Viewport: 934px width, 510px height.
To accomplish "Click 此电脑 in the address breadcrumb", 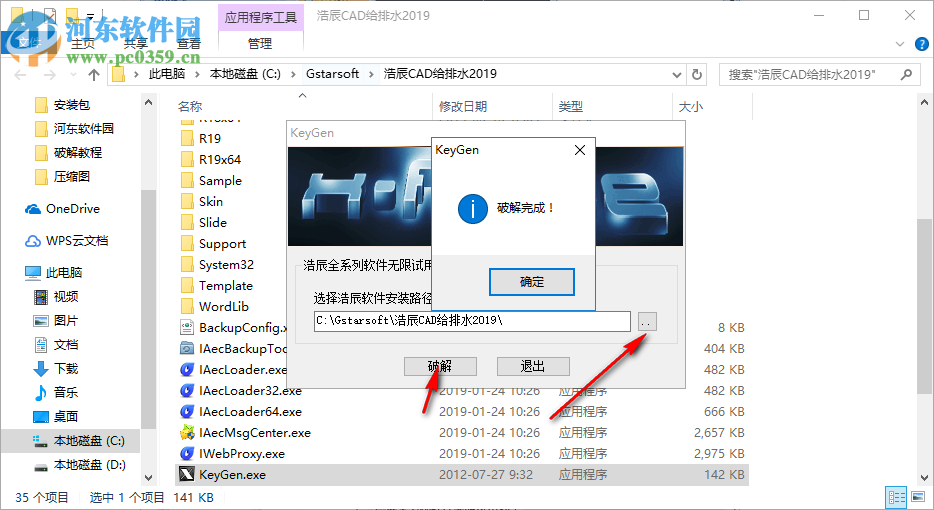I will pyautogui.click(x=166, y=74).
